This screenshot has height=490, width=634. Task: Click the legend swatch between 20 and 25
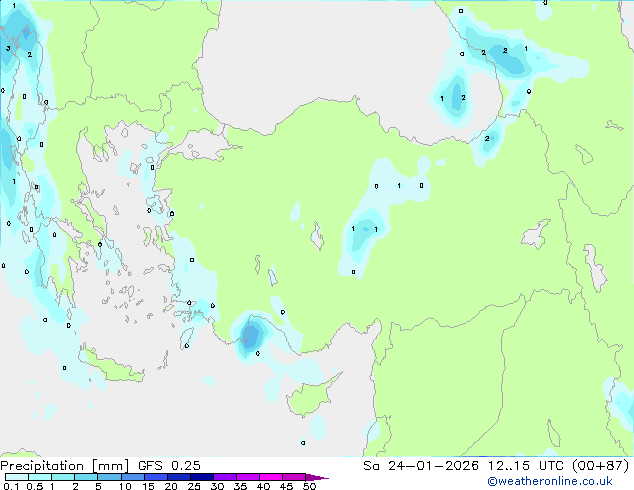179,477
